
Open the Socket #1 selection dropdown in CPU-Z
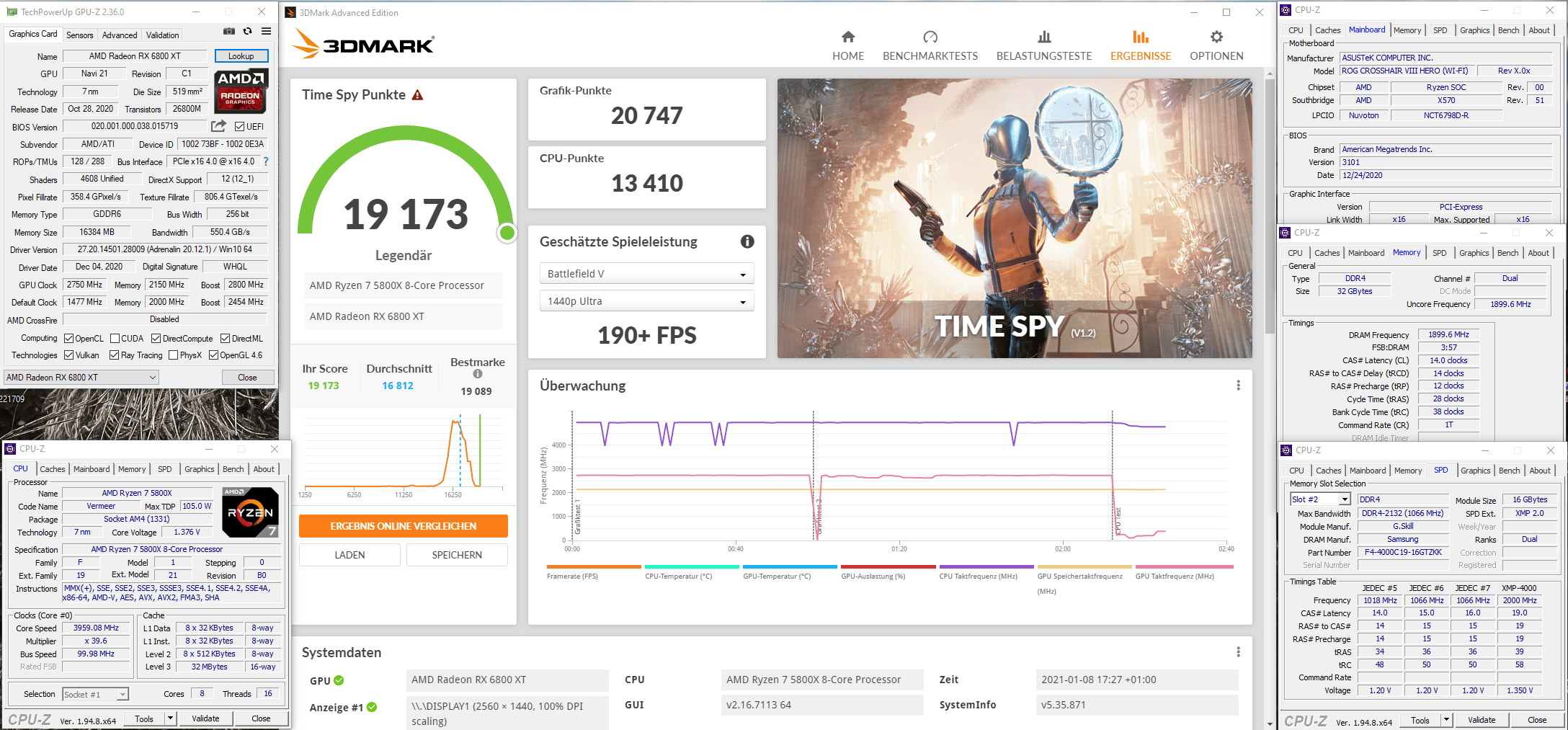(95, 695)
